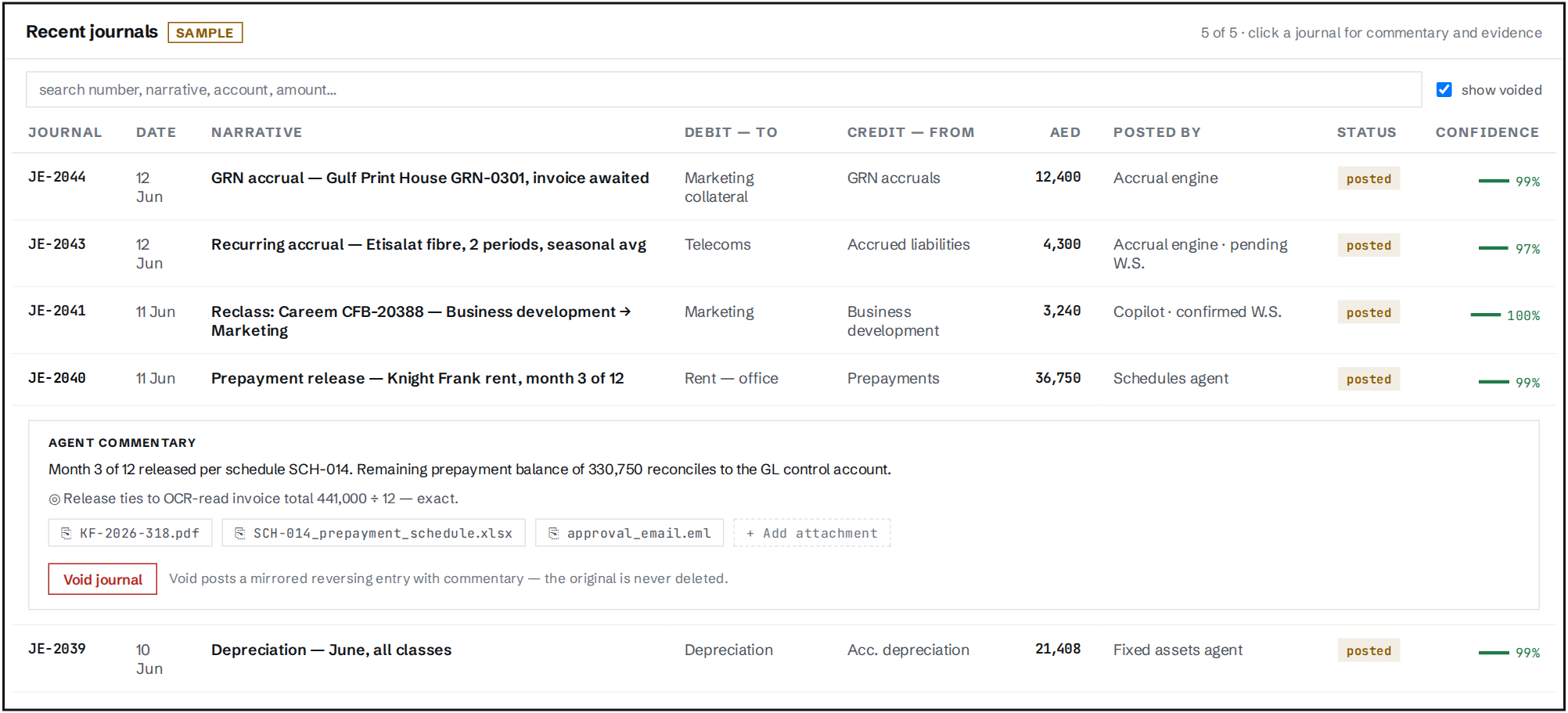Click Marketing collateral debit cell

point(719,187)
